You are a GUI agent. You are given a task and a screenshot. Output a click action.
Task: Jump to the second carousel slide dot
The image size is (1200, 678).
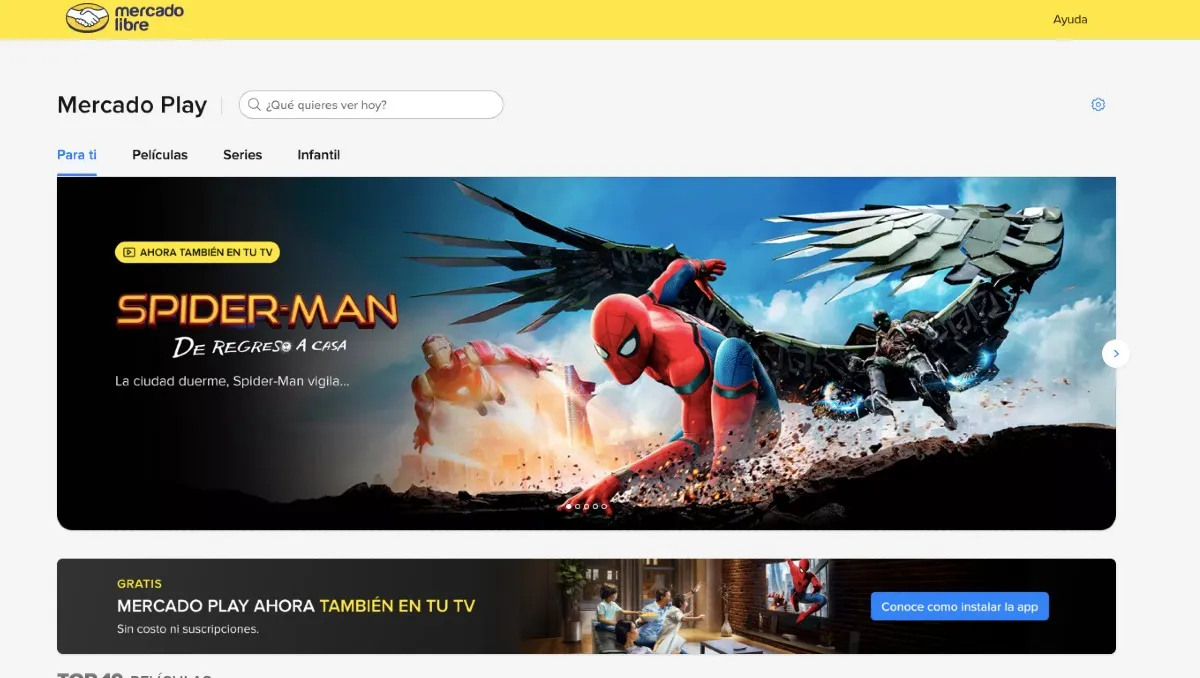point(578,506)
